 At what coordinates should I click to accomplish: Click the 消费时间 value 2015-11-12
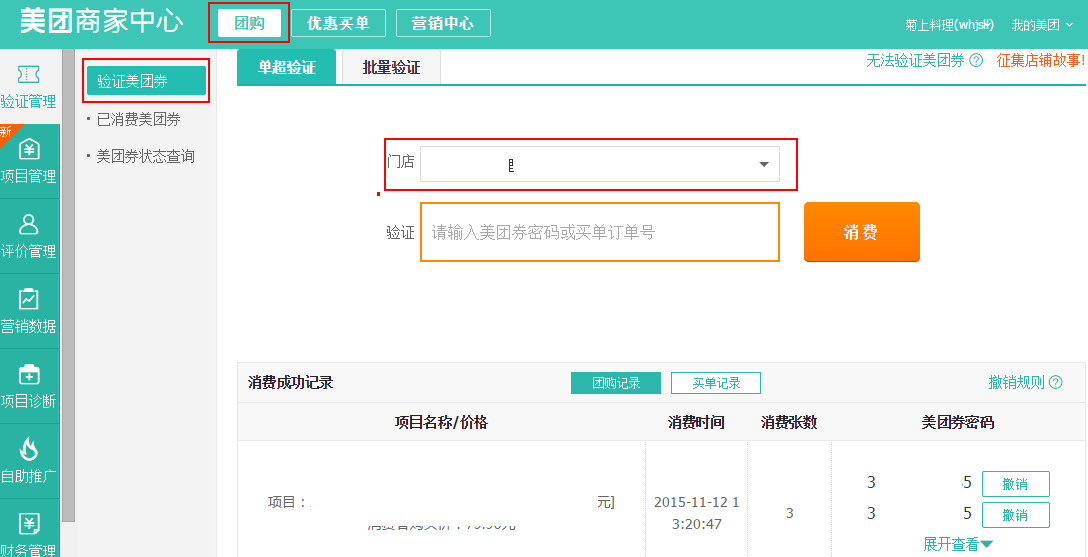pos(696,513)
